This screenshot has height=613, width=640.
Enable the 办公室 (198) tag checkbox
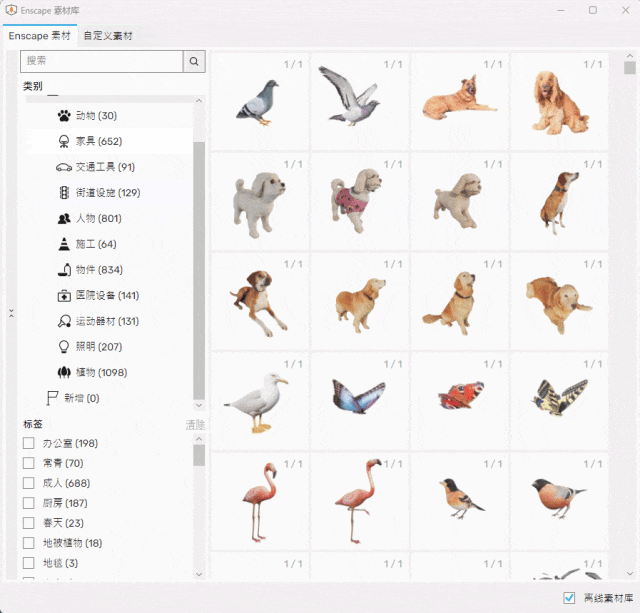click(x=29, y=443)
